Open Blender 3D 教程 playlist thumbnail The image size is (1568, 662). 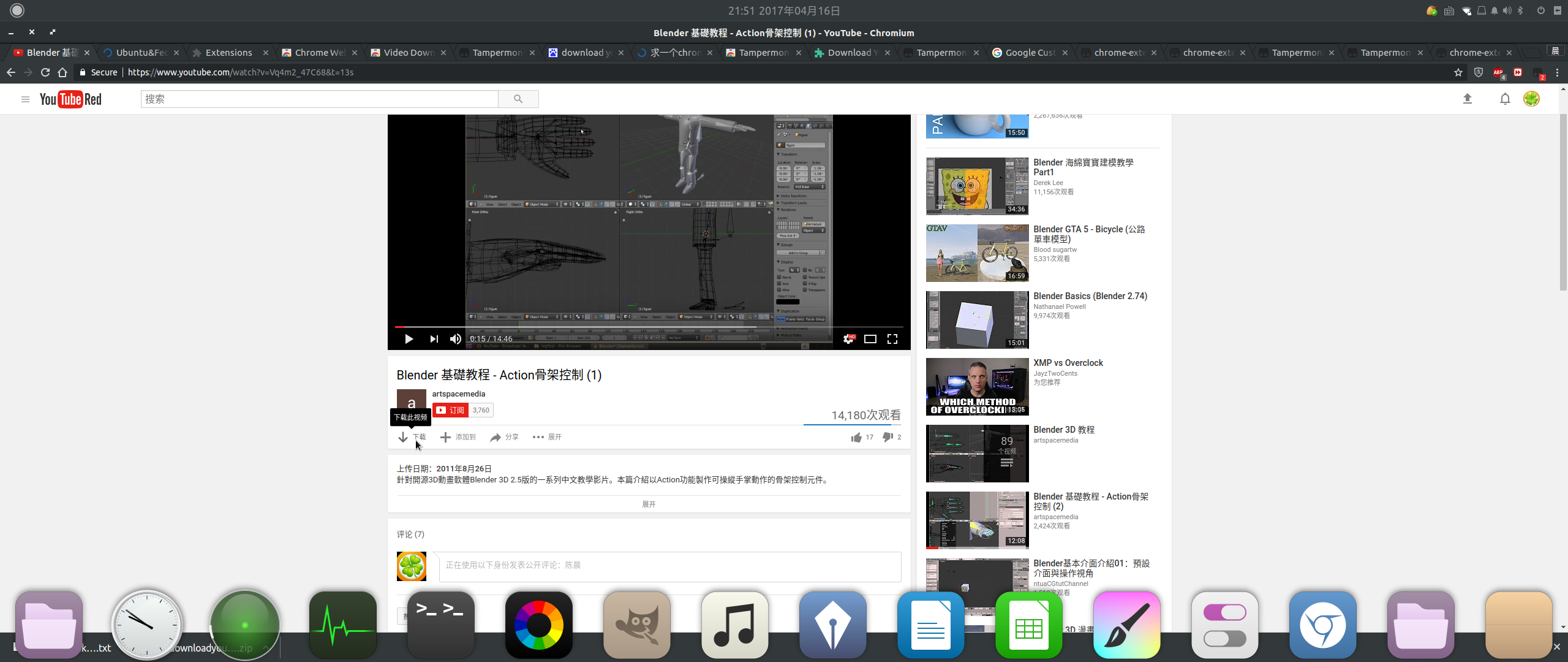coord(977,454)
